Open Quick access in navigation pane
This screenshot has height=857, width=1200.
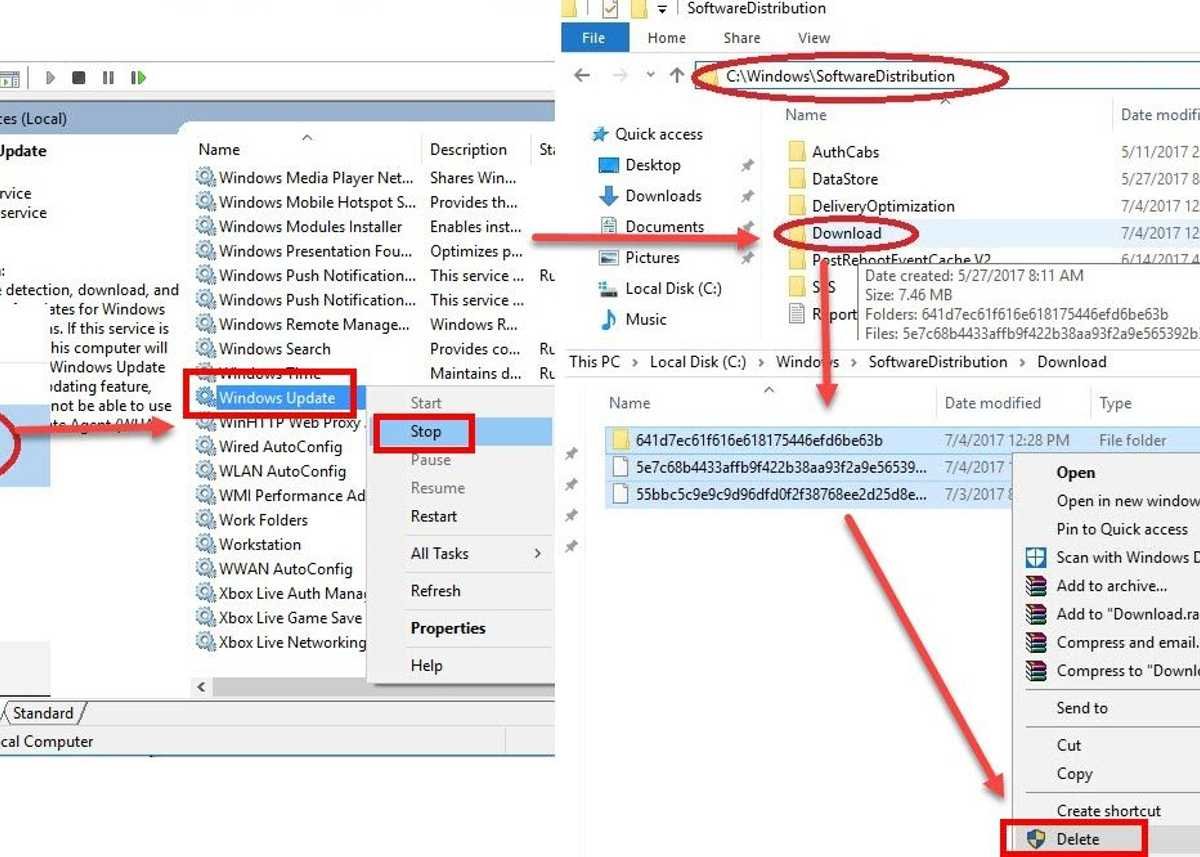659,134
